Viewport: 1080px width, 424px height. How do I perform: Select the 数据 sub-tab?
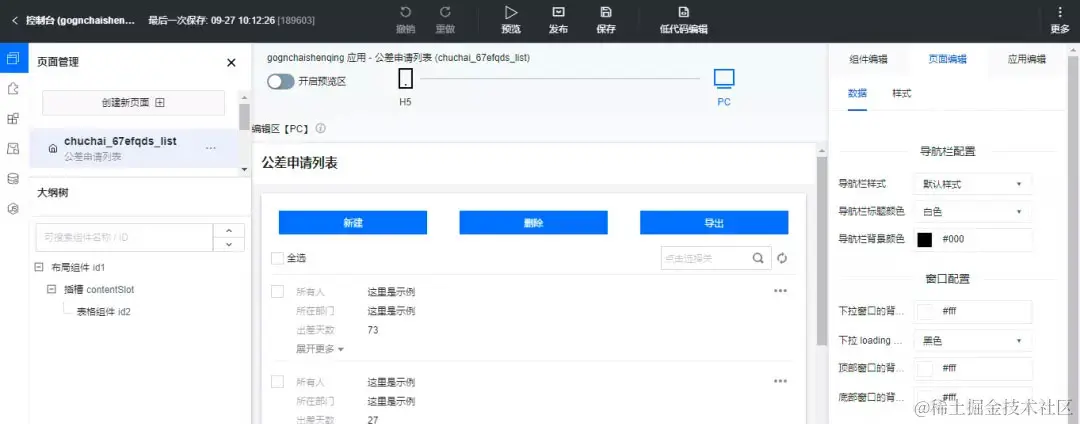click(x=857, y=94)
